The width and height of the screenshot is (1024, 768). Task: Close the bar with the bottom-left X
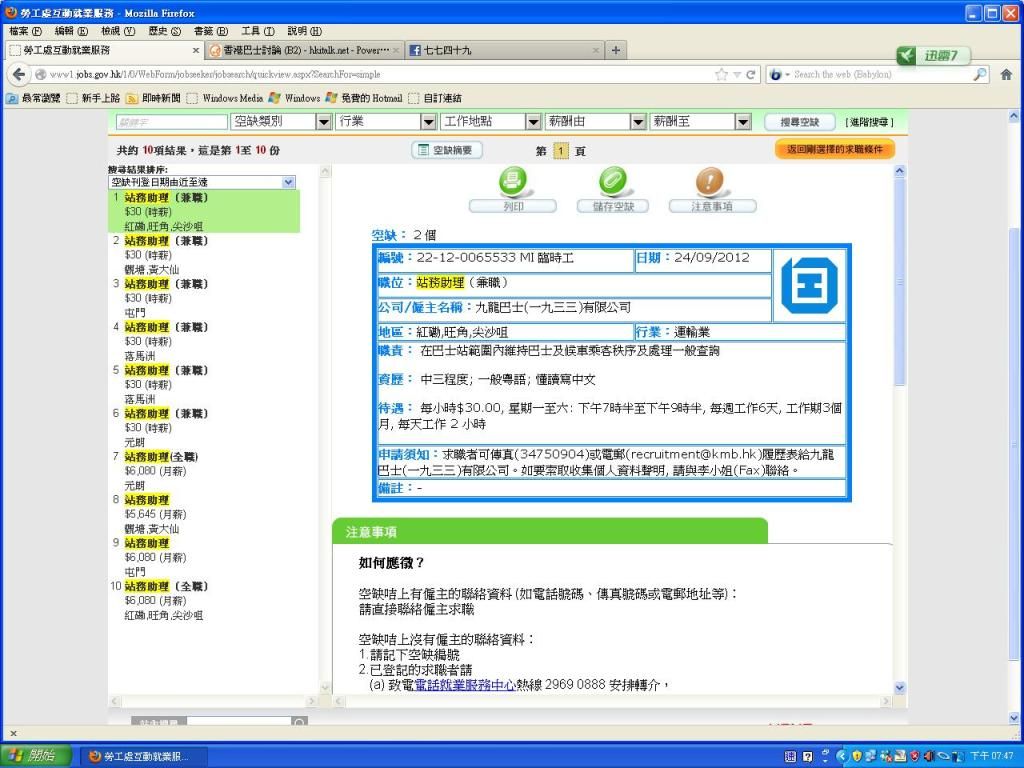pyautogui.click(x=14, y=733)
